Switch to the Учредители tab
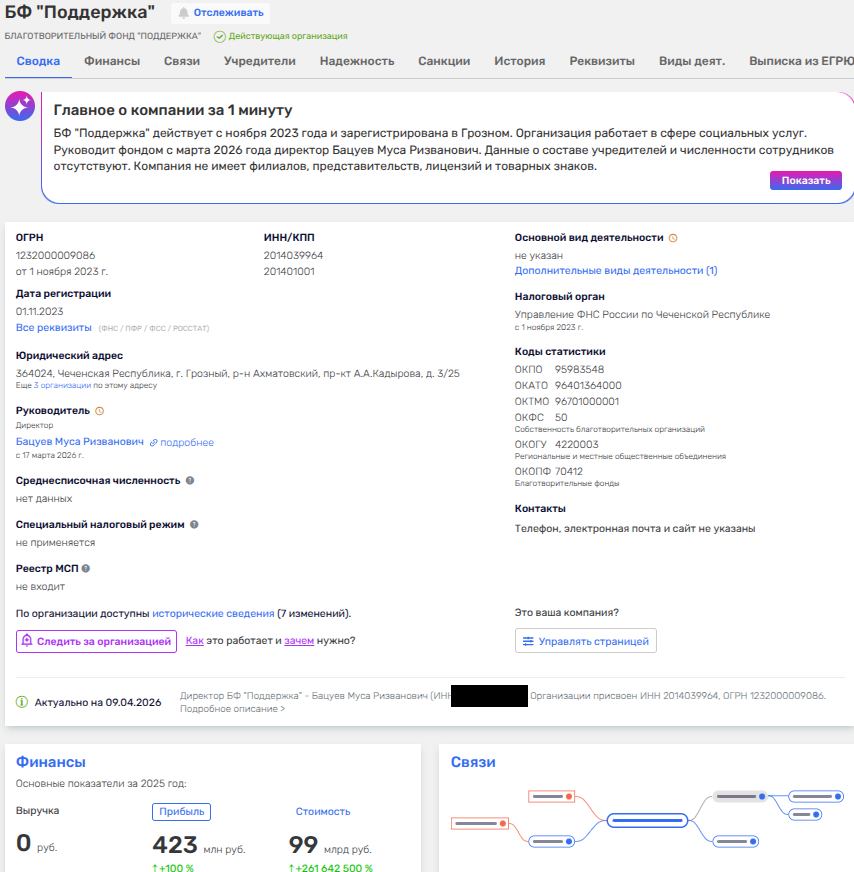Viewport: 854px width, 872px height. click(x=259, y=61)
